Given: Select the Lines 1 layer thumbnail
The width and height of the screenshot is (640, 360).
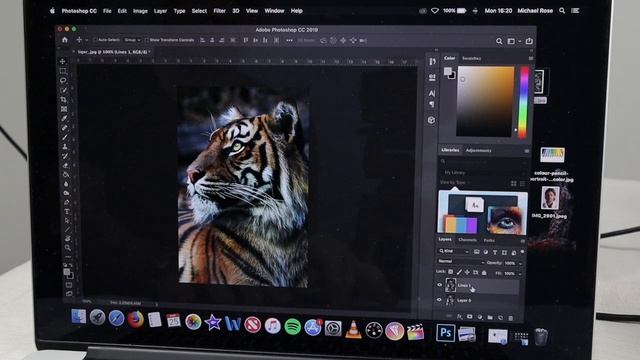Looking at the screenshot, I should [x=451, y=285].
